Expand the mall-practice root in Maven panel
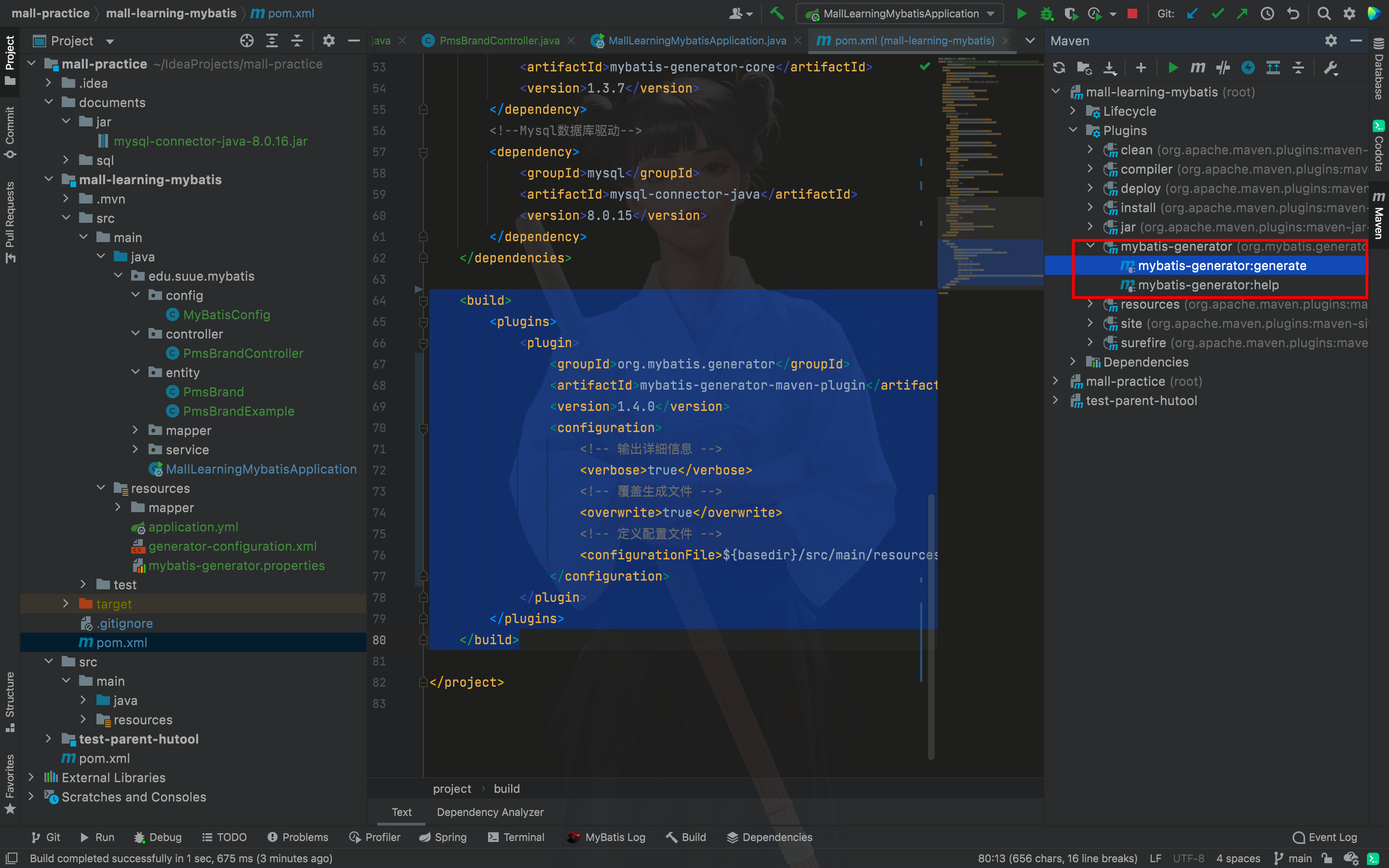This screenshot has height=868, width=1389. tap(1058, 382)
